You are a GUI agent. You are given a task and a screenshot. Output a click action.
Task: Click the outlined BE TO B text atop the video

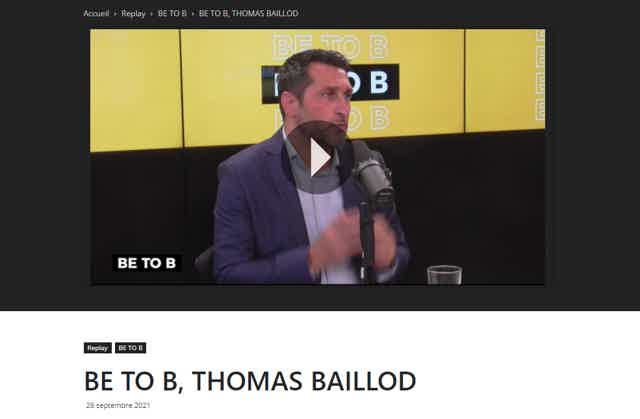330,47
